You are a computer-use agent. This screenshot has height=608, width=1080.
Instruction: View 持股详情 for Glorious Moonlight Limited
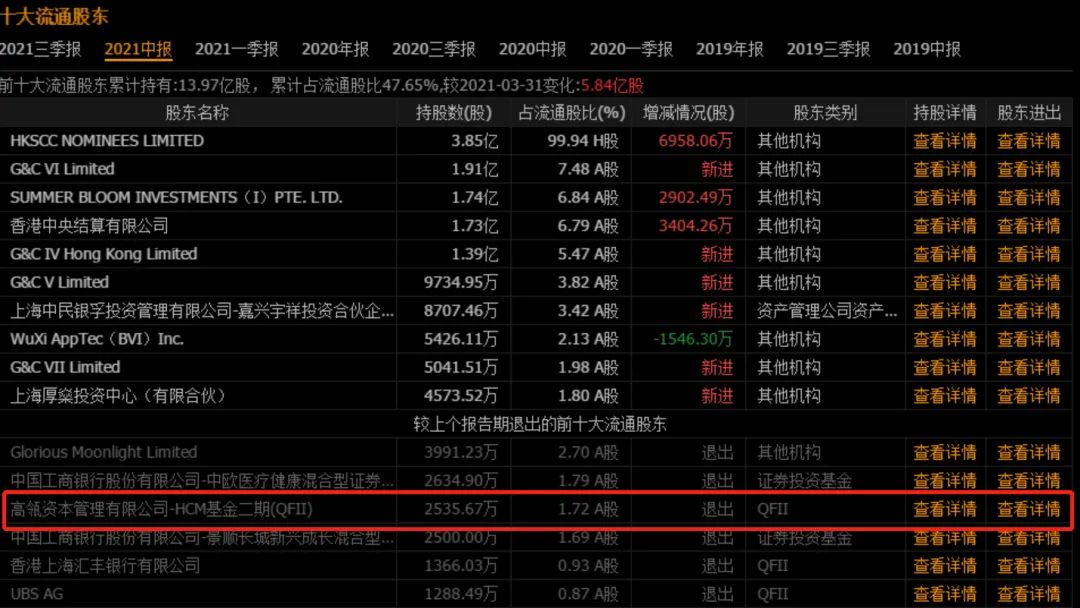(x=944, y=452)
